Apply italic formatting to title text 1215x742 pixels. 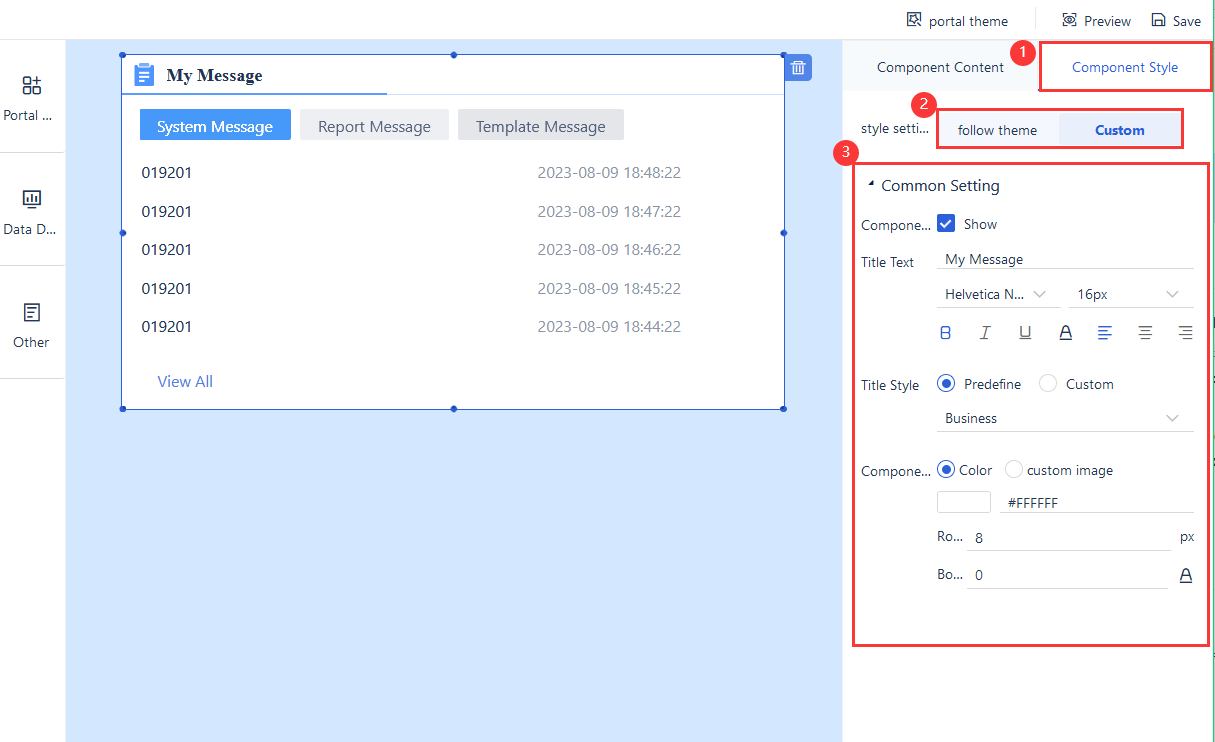click(985, 332)
